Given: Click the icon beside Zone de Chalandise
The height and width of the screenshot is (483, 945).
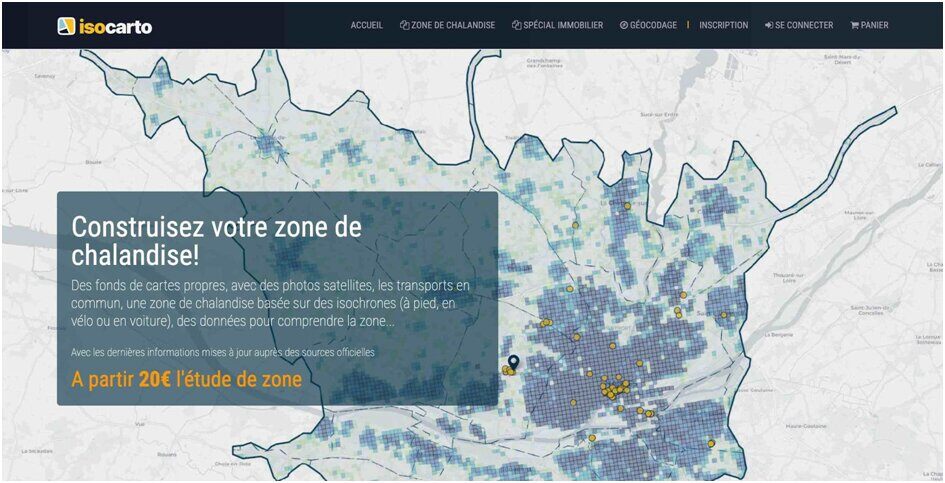Looking at the screenshot, I should coord(404,26).
